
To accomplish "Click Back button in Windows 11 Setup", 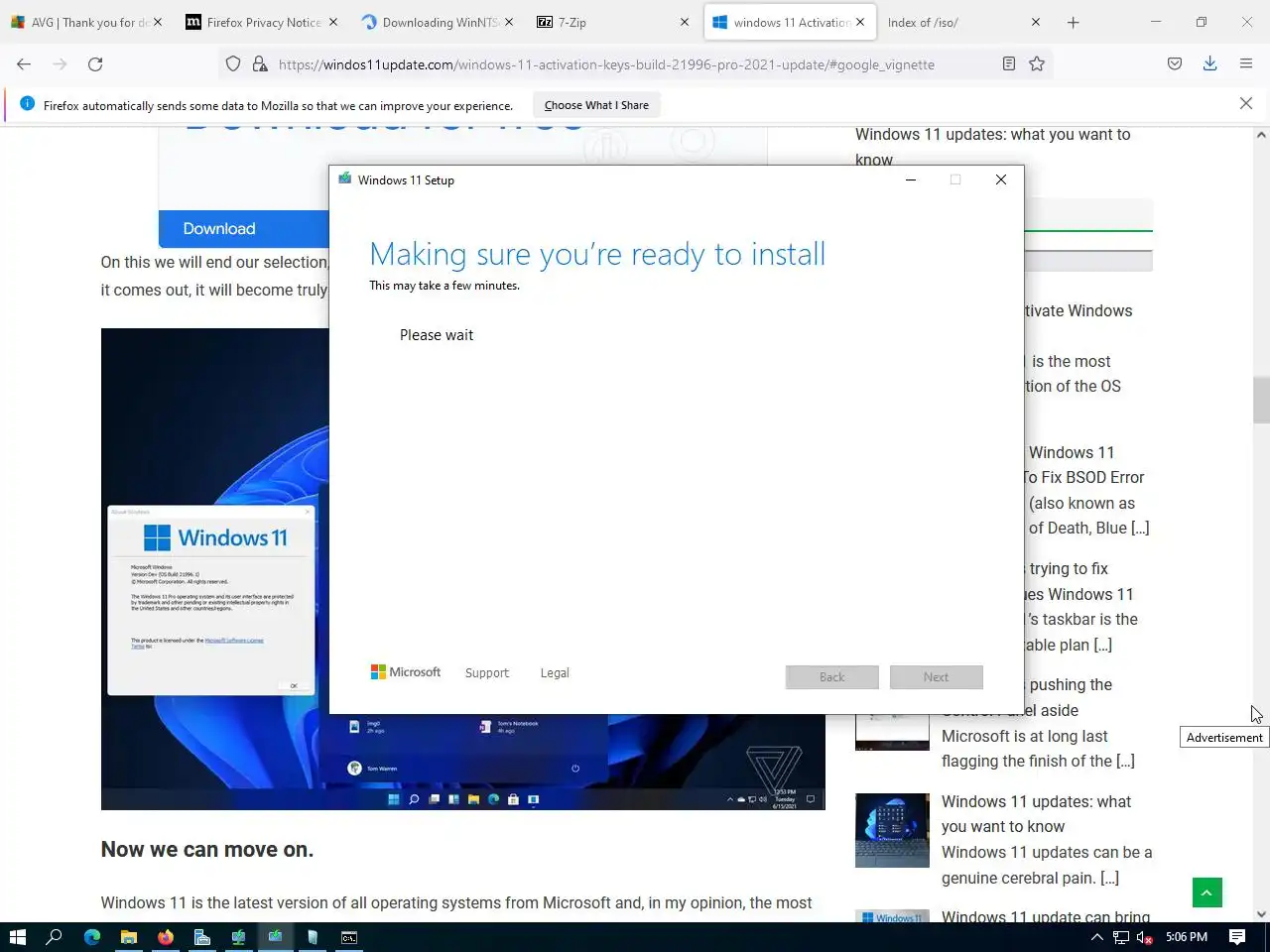I will coord(831,677).
